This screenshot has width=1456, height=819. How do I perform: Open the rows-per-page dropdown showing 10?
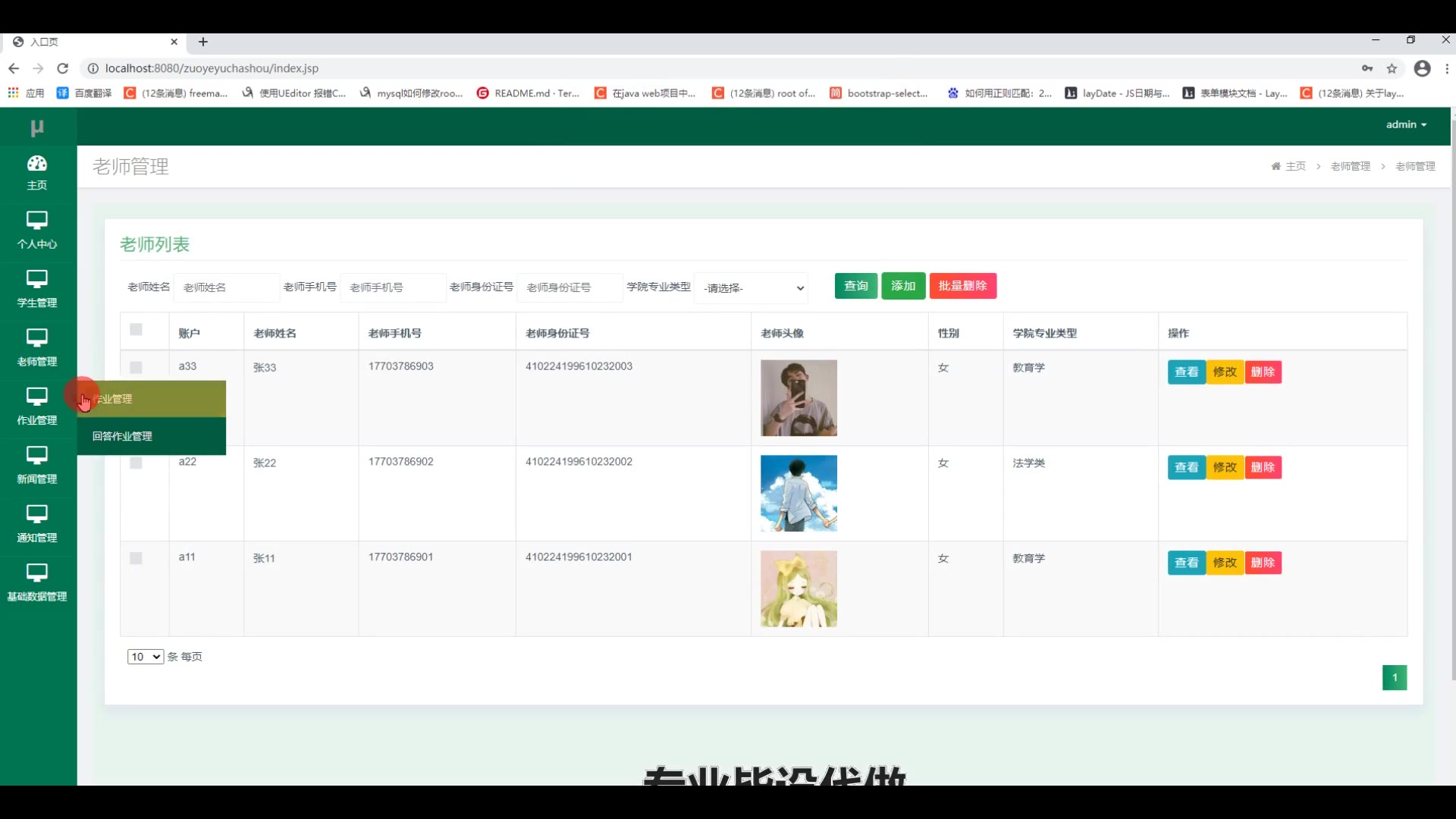(x=145, y=657)
